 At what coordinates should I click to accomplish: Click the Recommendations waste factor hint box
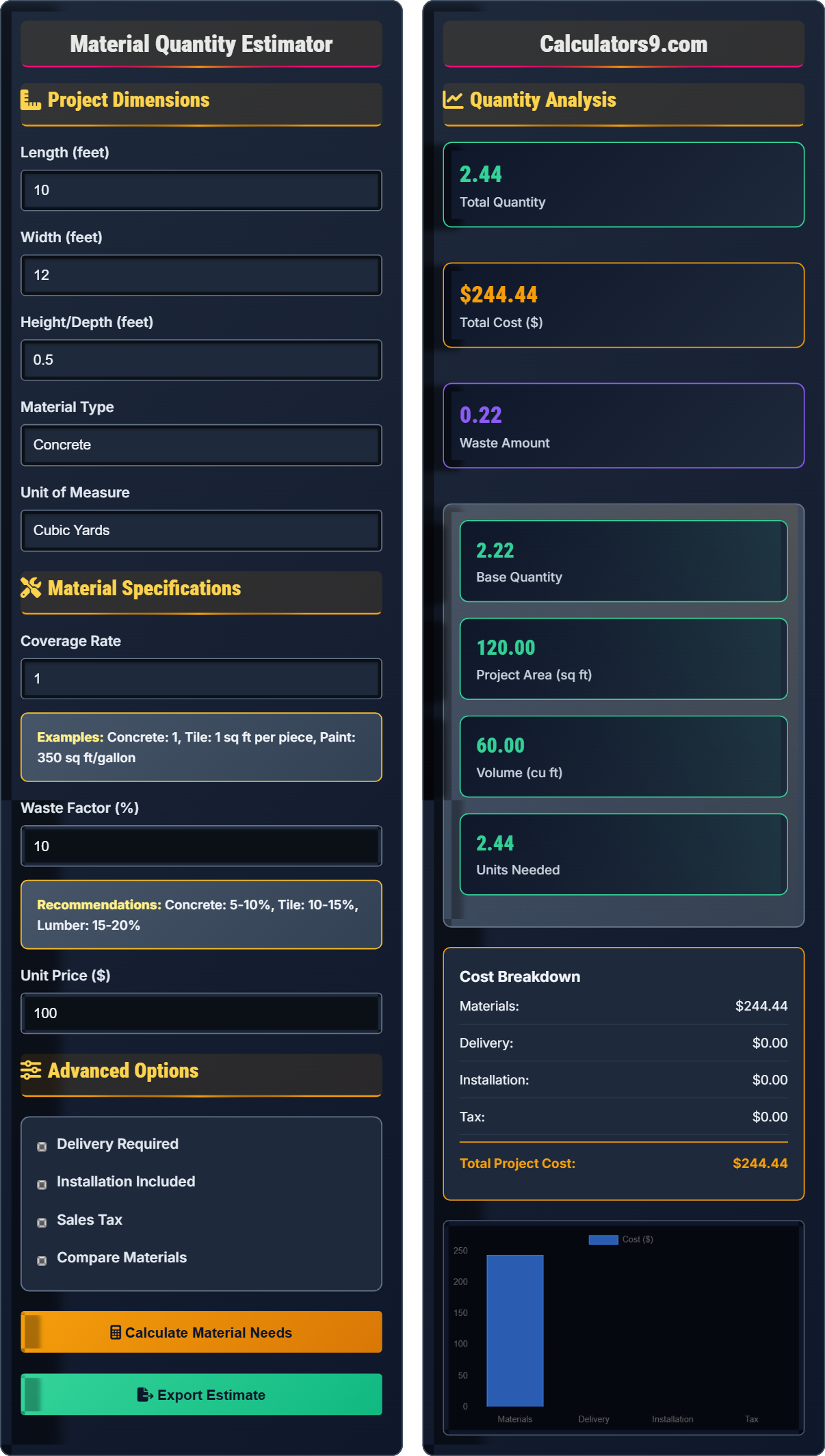(201, 915)
